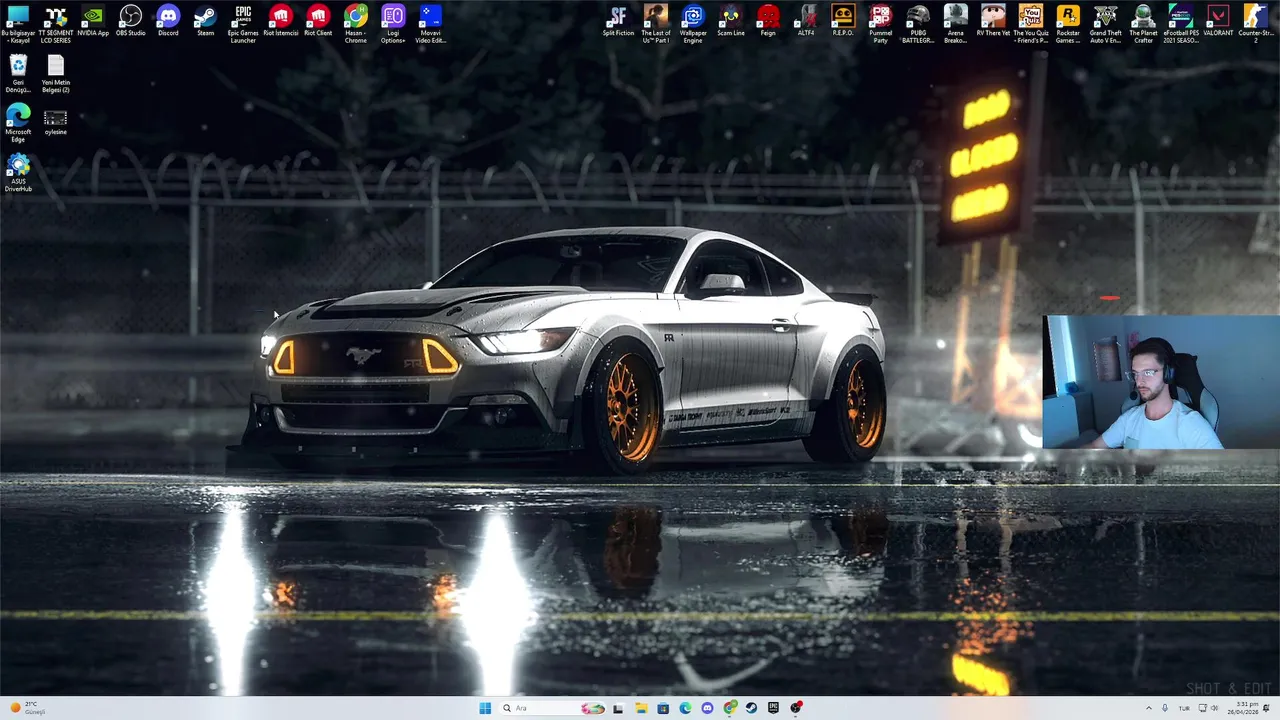The image size is (1280, 720).
Task: Open OBS Studio desktop icon
Action: (x=131, y=21)
